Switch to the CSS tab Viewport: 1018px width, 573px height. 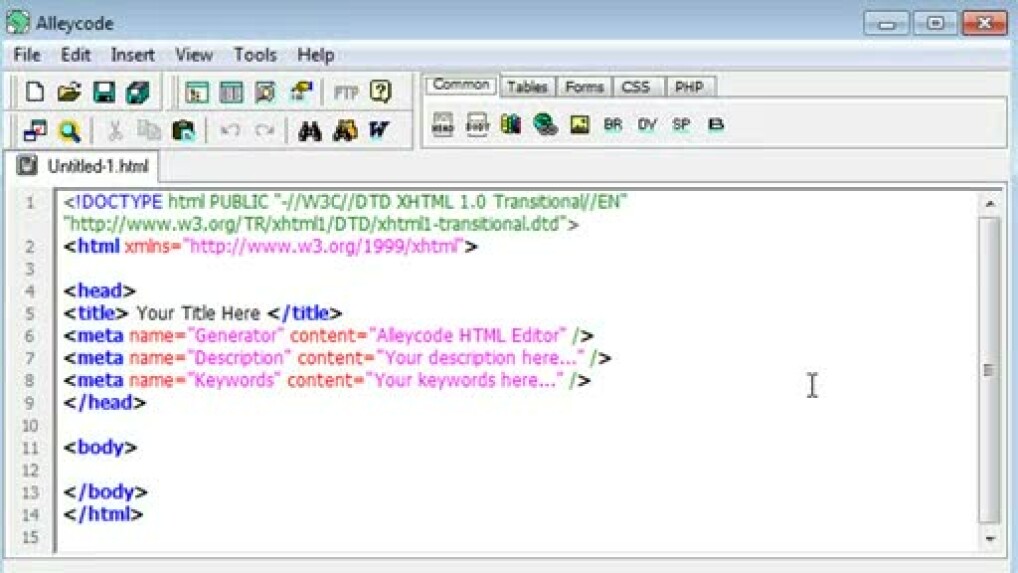pos(636,87)
